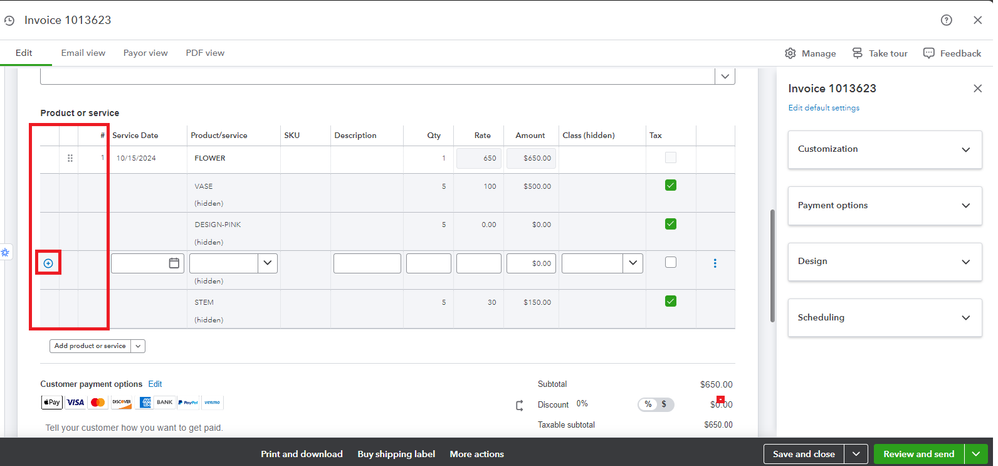Click the Edit default settings link

pos(823,108)
